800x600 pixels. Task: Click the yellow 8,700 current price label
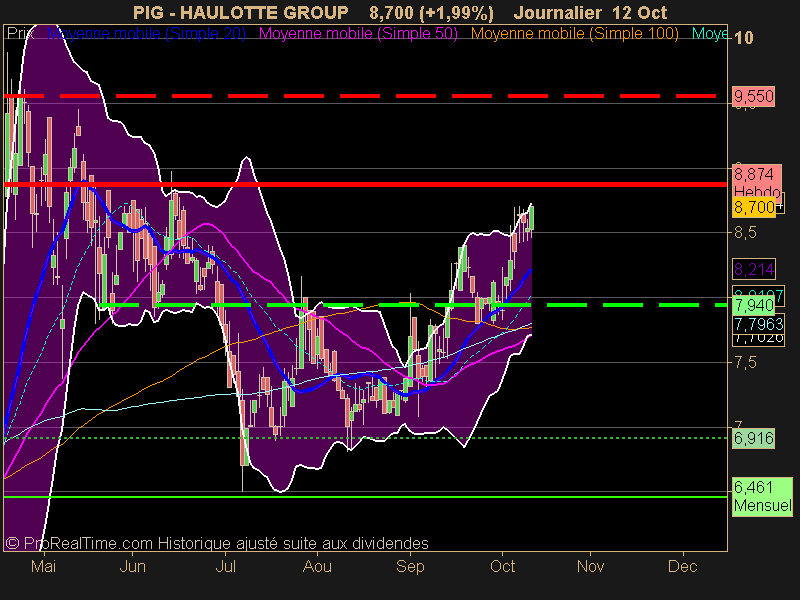(754, 207)
